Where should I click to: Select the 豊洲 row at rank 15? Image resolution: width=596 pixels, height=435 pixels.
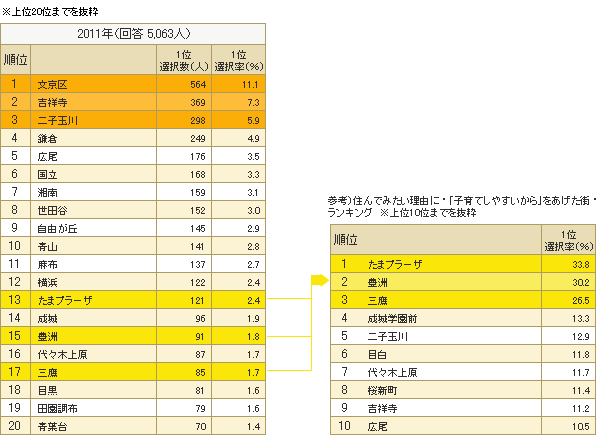[x=133, y=336]
